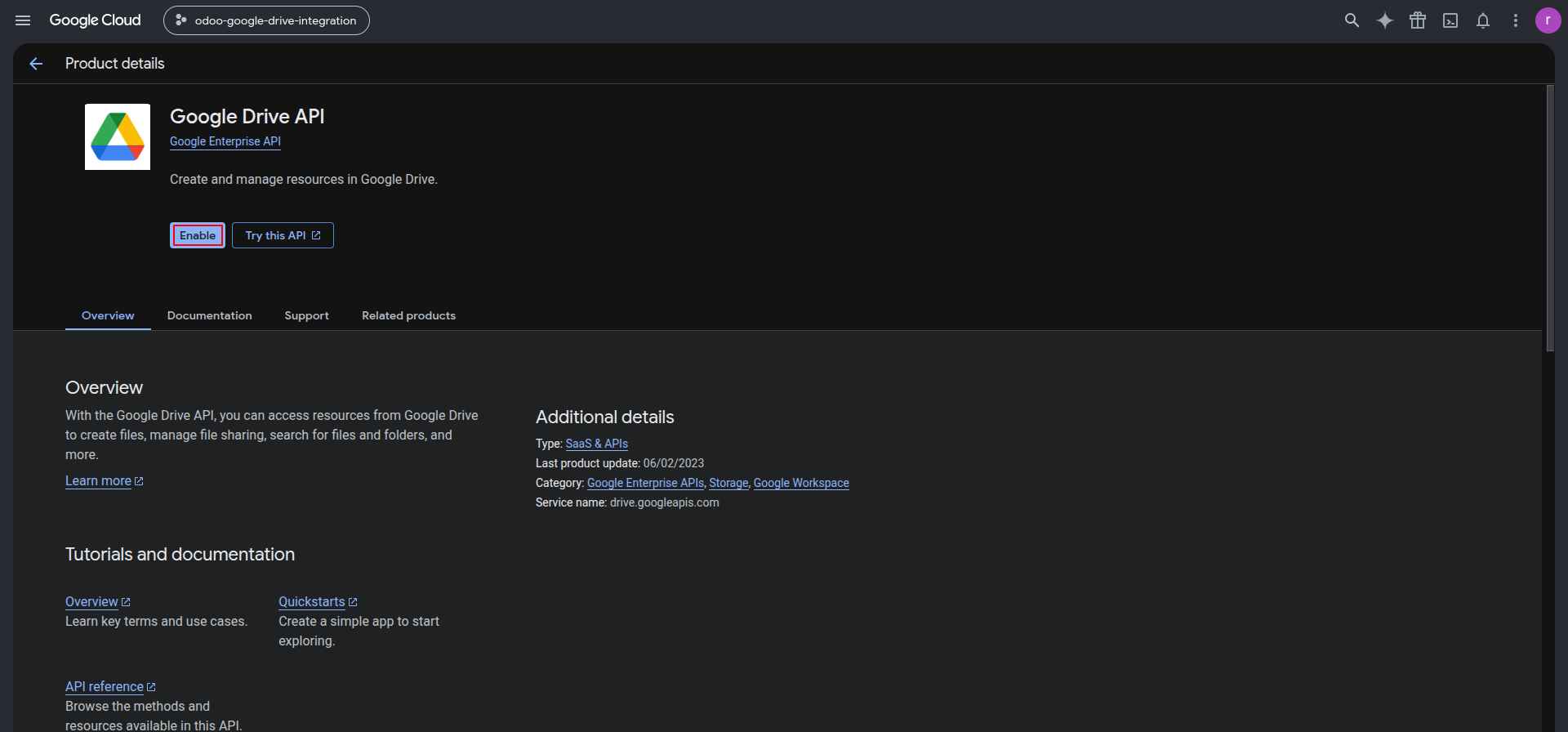Open the Quickstarts documentation link
Image resolution: width=1568 pixels, height=732 pixels.
[x=318, y=602]
